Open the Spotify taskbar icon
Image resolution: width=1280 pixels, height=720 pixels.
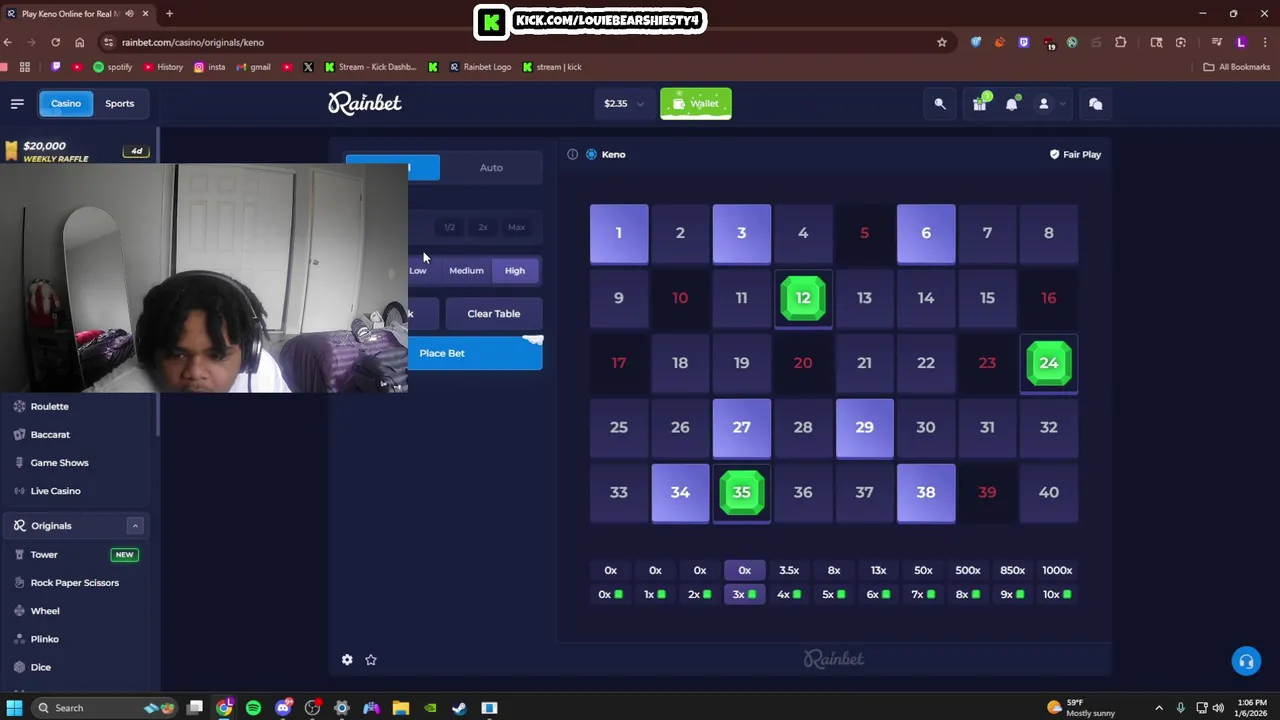253,708
